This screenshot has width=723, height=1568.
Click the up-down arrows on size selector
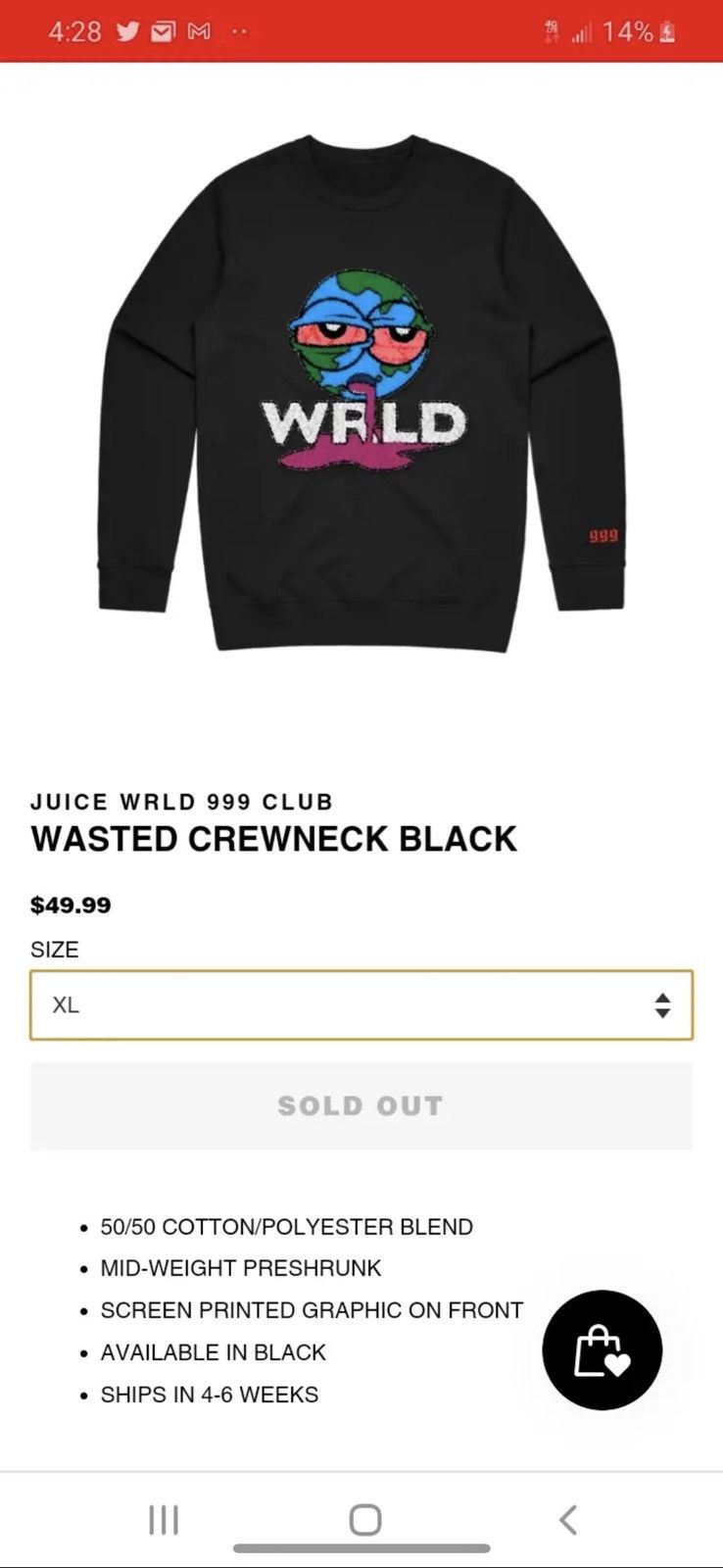pos(662,1004)
